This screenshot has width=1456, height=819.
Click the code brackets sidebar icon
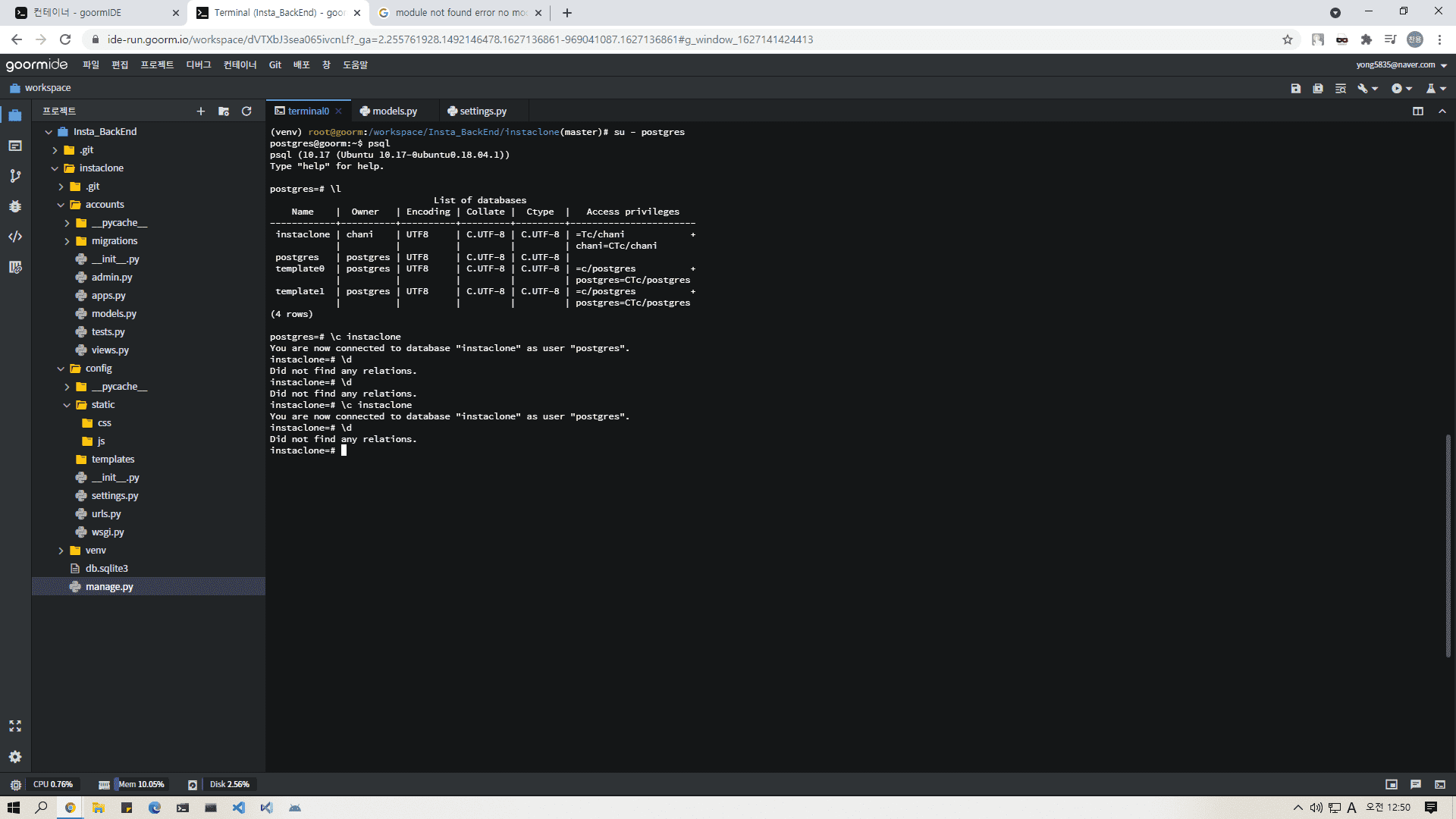[x=15, y=237]
